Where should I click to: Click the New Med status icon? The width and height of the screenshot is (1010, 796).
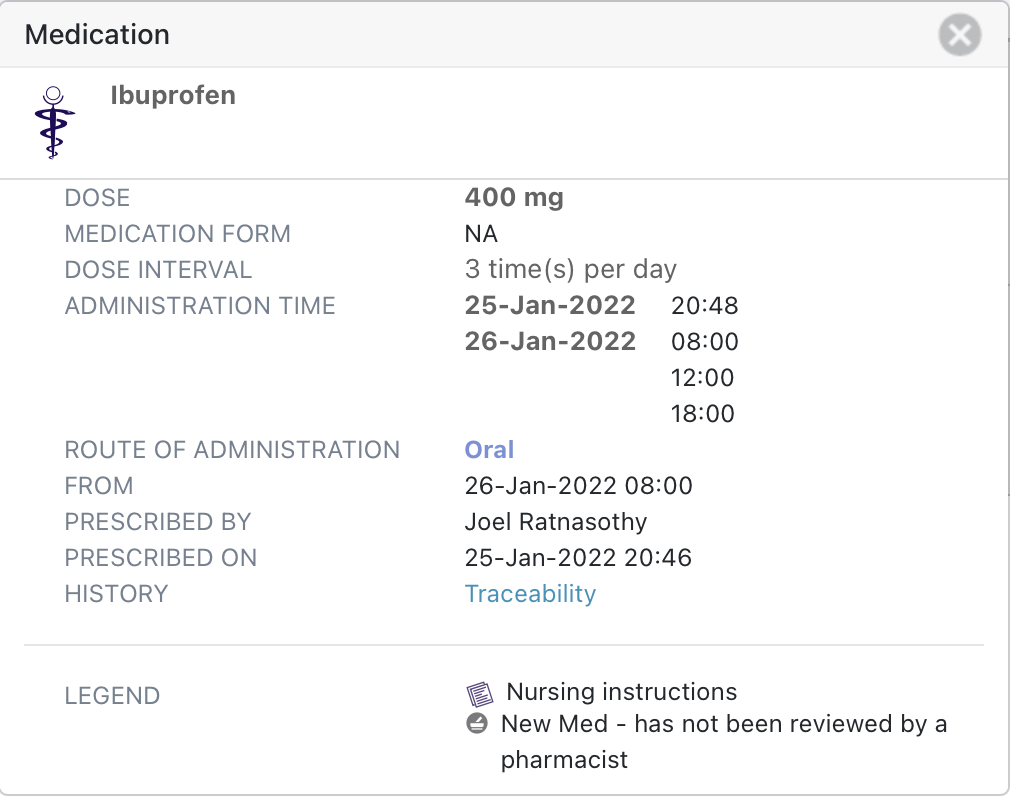(x=477, y=723)
